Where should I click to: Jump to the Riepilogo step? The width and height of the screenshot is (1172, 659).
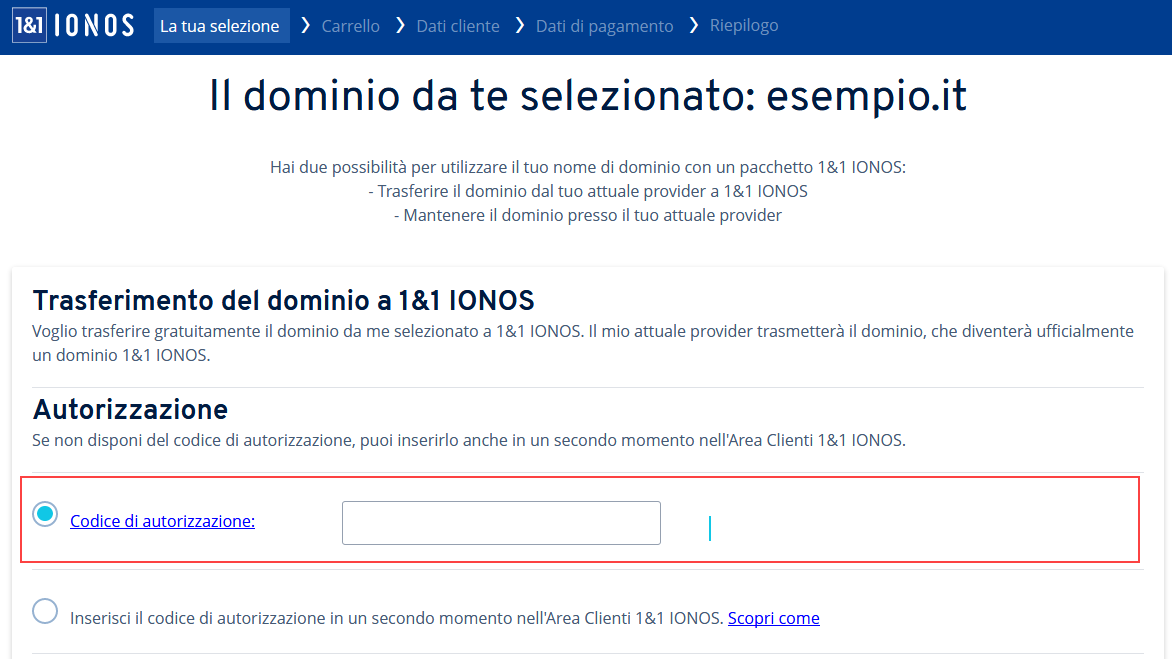click(x=744, y=25)
